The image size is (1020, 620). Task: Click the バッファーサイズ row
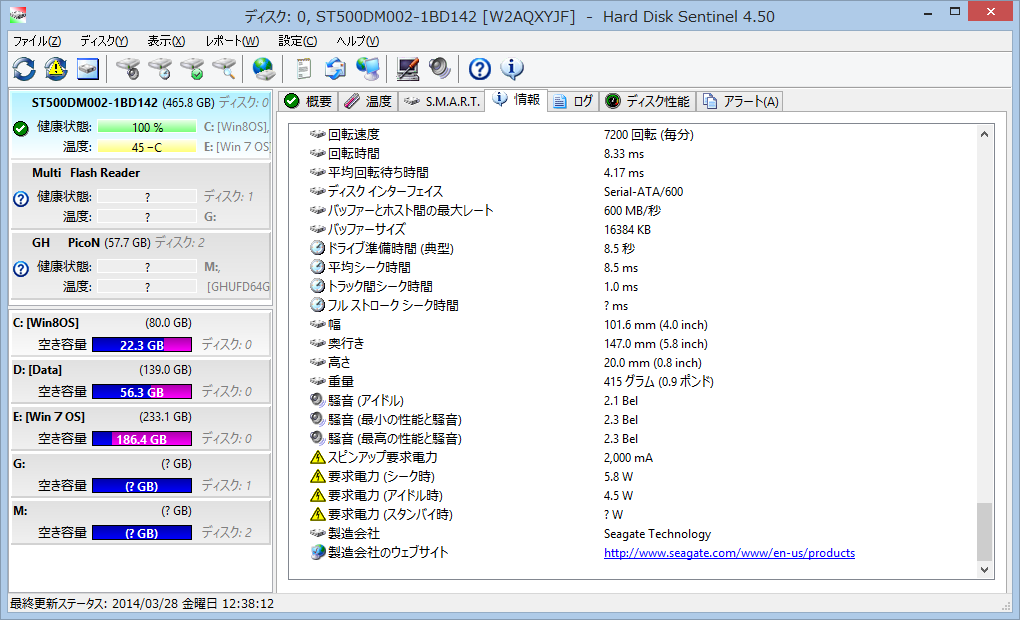(x=632, y=229)
